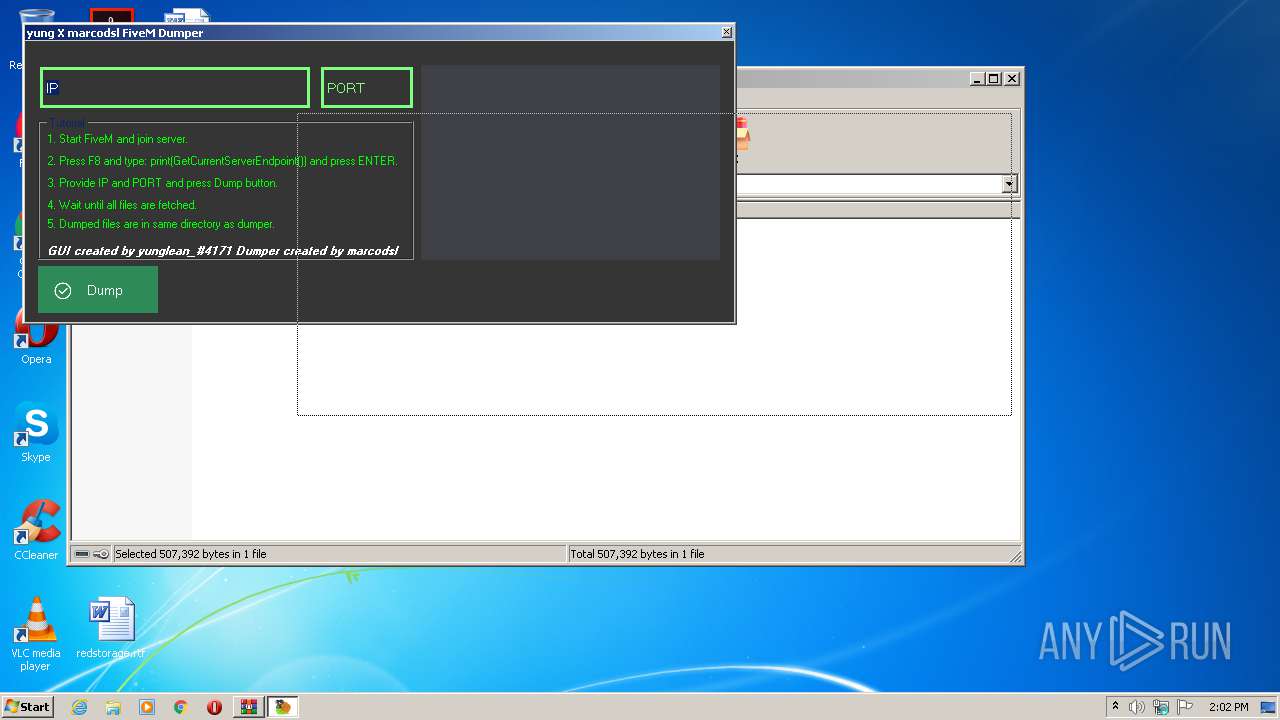Click the network status tray icon

1161,707
